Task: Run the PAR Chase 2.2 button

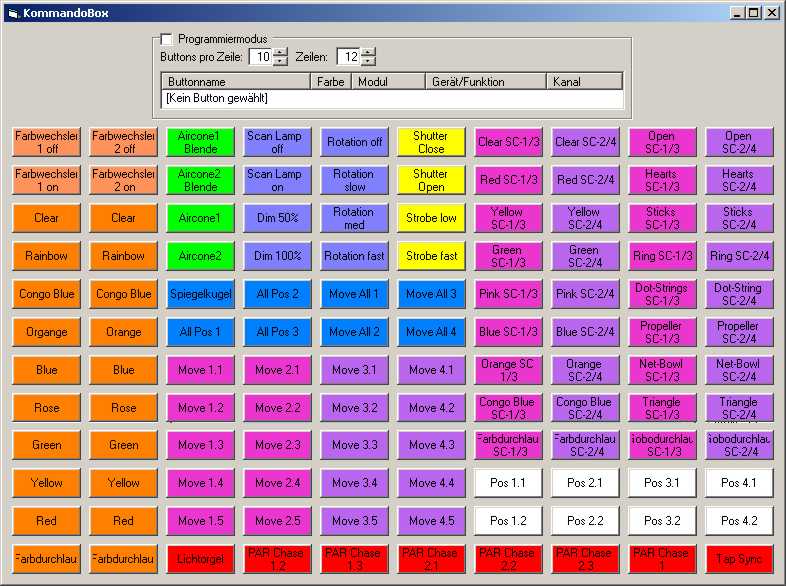Action: pyautogui.click(x=507, y=559)
